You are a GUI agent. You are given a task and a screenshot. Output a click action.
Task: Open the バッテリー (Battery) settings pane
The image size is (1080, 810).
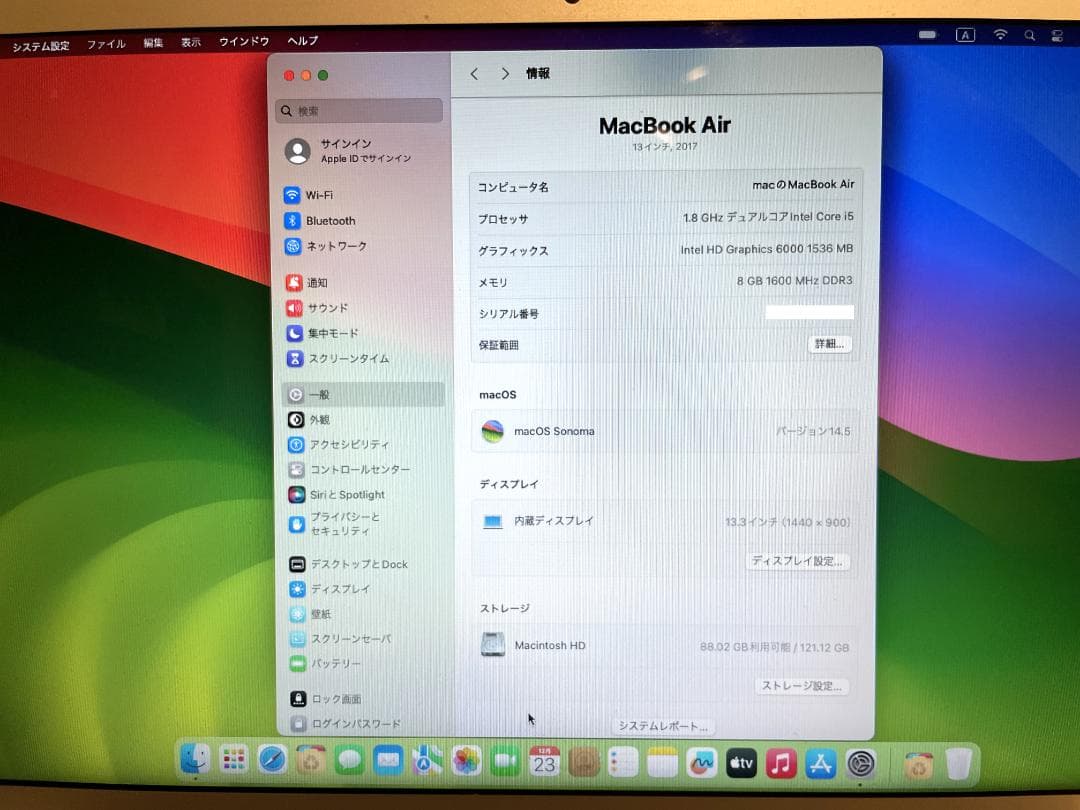330,663
